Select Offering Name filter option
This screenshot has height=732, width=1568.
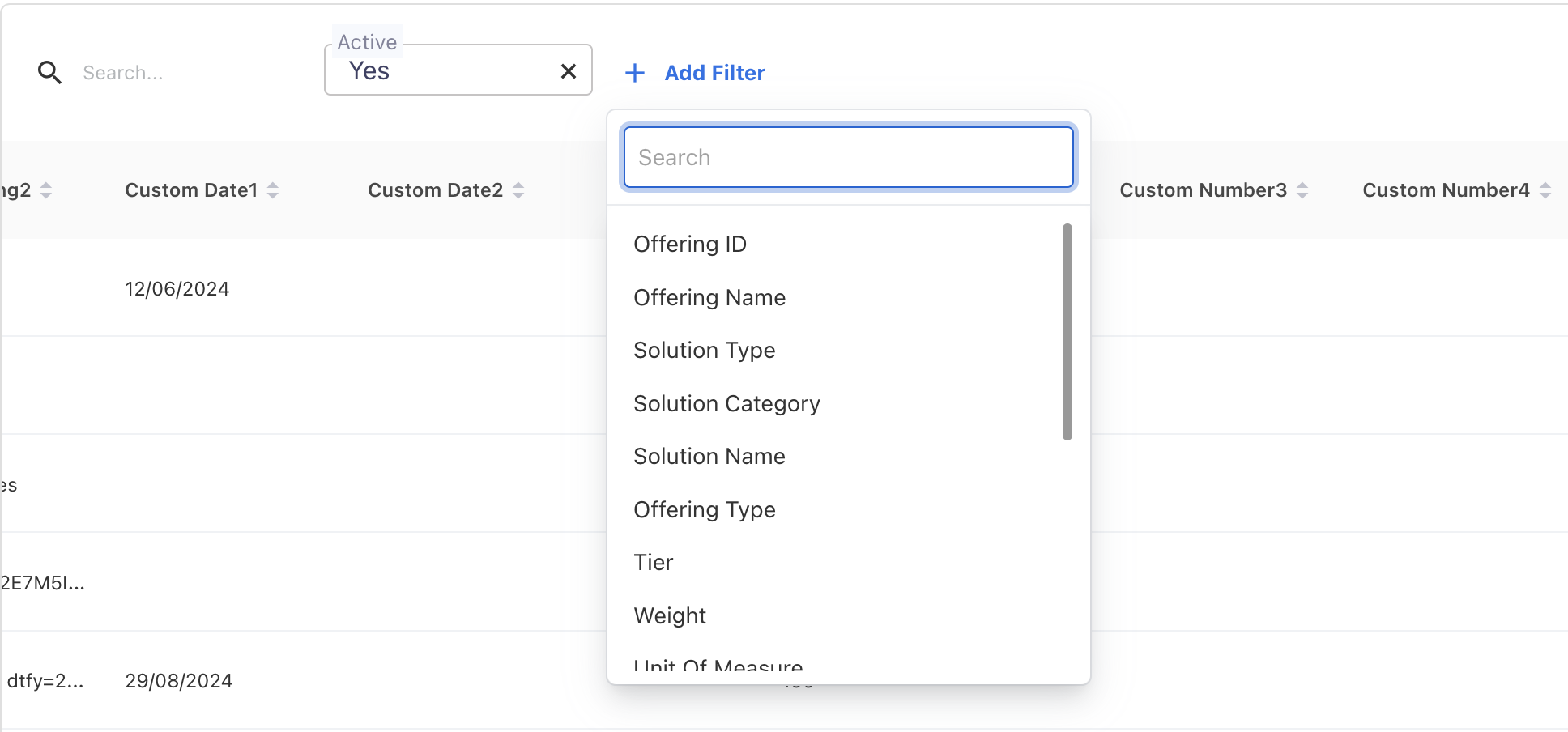click(709, 297)
